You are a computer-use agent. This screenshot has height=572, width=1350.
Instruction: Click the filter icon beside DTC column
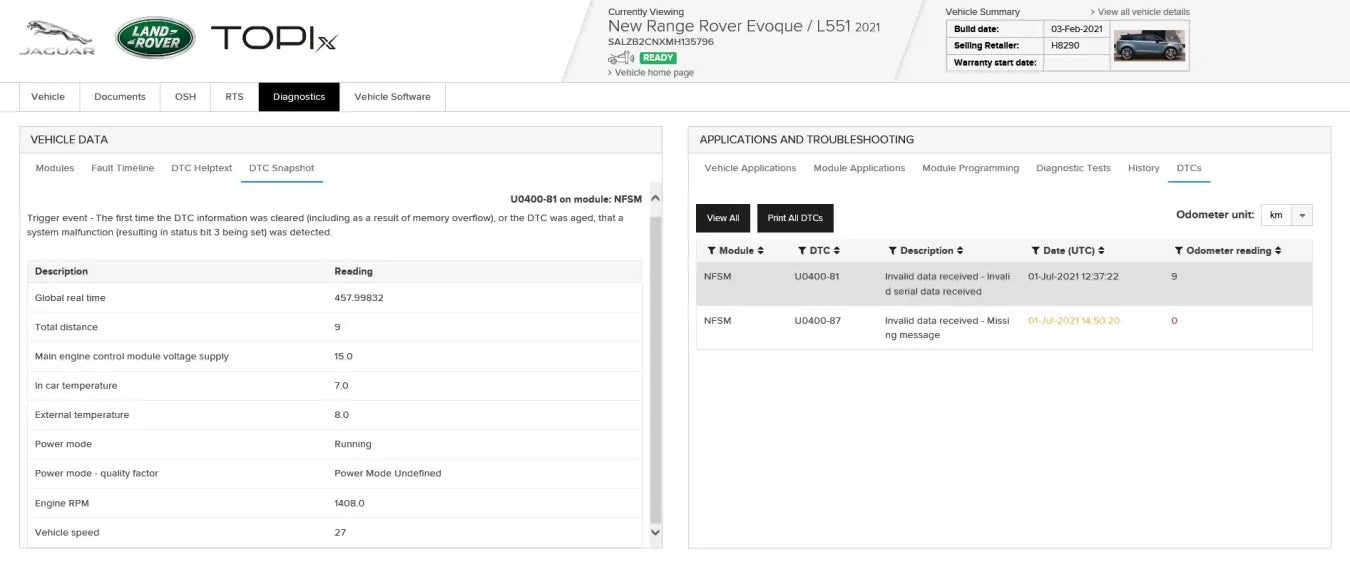802,251
